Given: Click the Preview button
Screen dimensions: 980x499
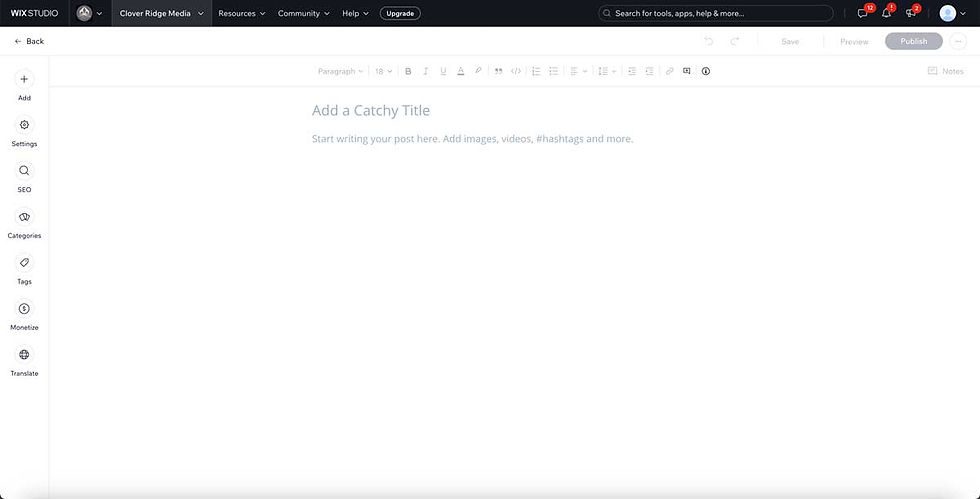Looking at the screenshot, I should (x=854, y=41).
